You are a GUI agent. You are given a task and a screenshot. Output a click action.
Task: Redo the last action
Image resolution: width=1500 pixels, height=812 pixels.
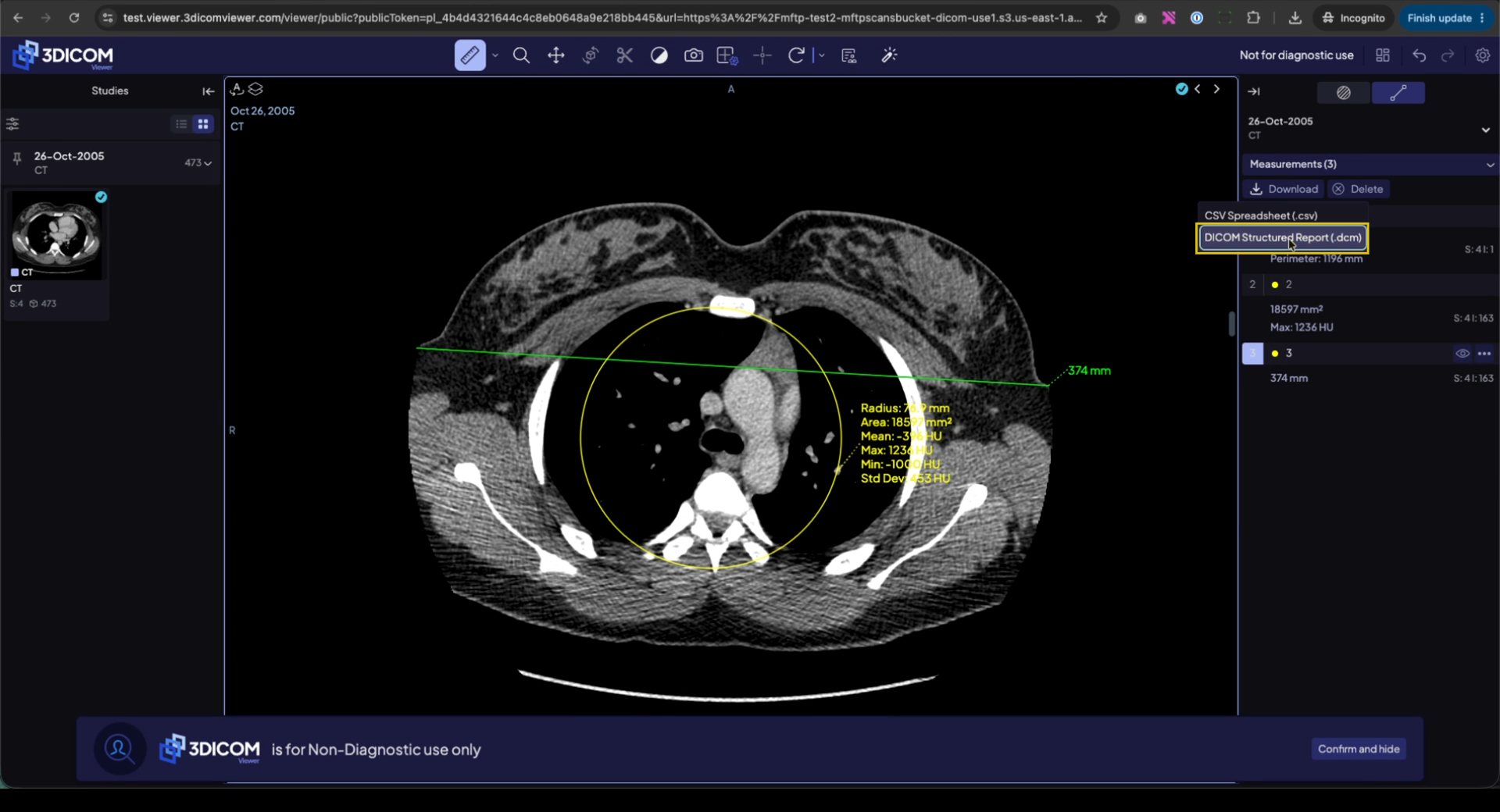[x=1448, y=55]
